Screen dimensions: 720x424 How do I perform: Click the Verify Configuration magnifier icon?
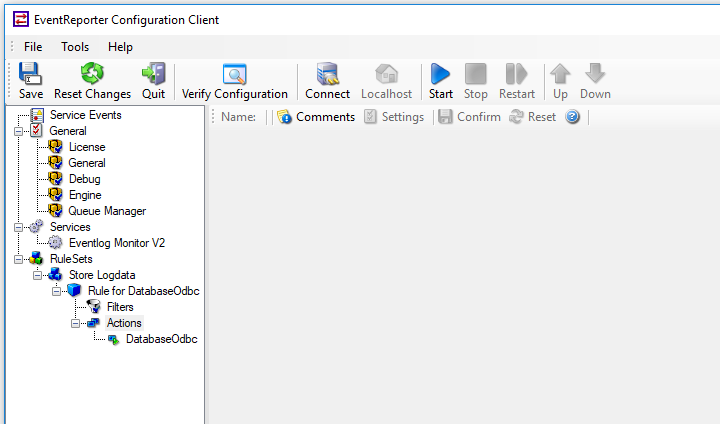click(x=235, y=73)
